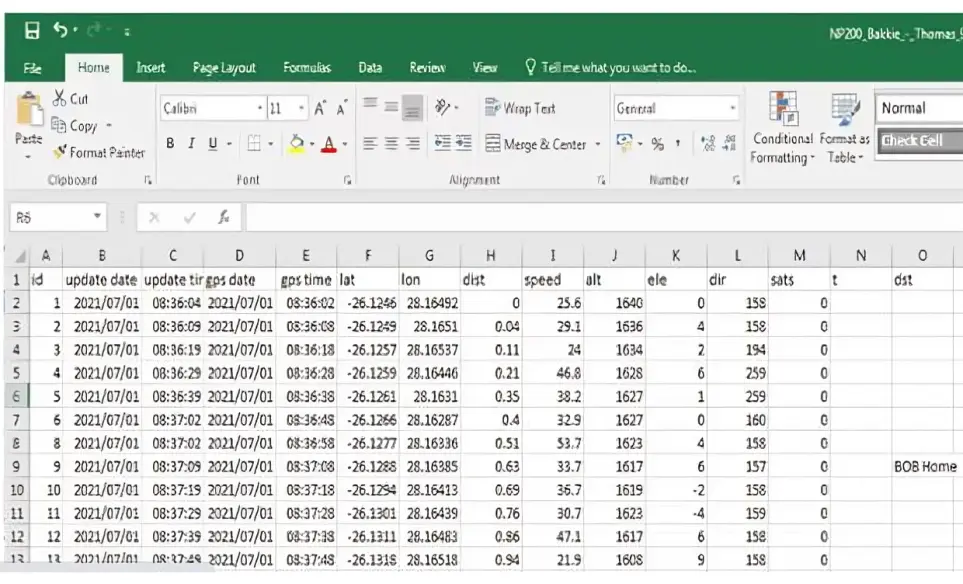
Task: Click the Increase Font Size icon
Action: [x=321, y=108]
